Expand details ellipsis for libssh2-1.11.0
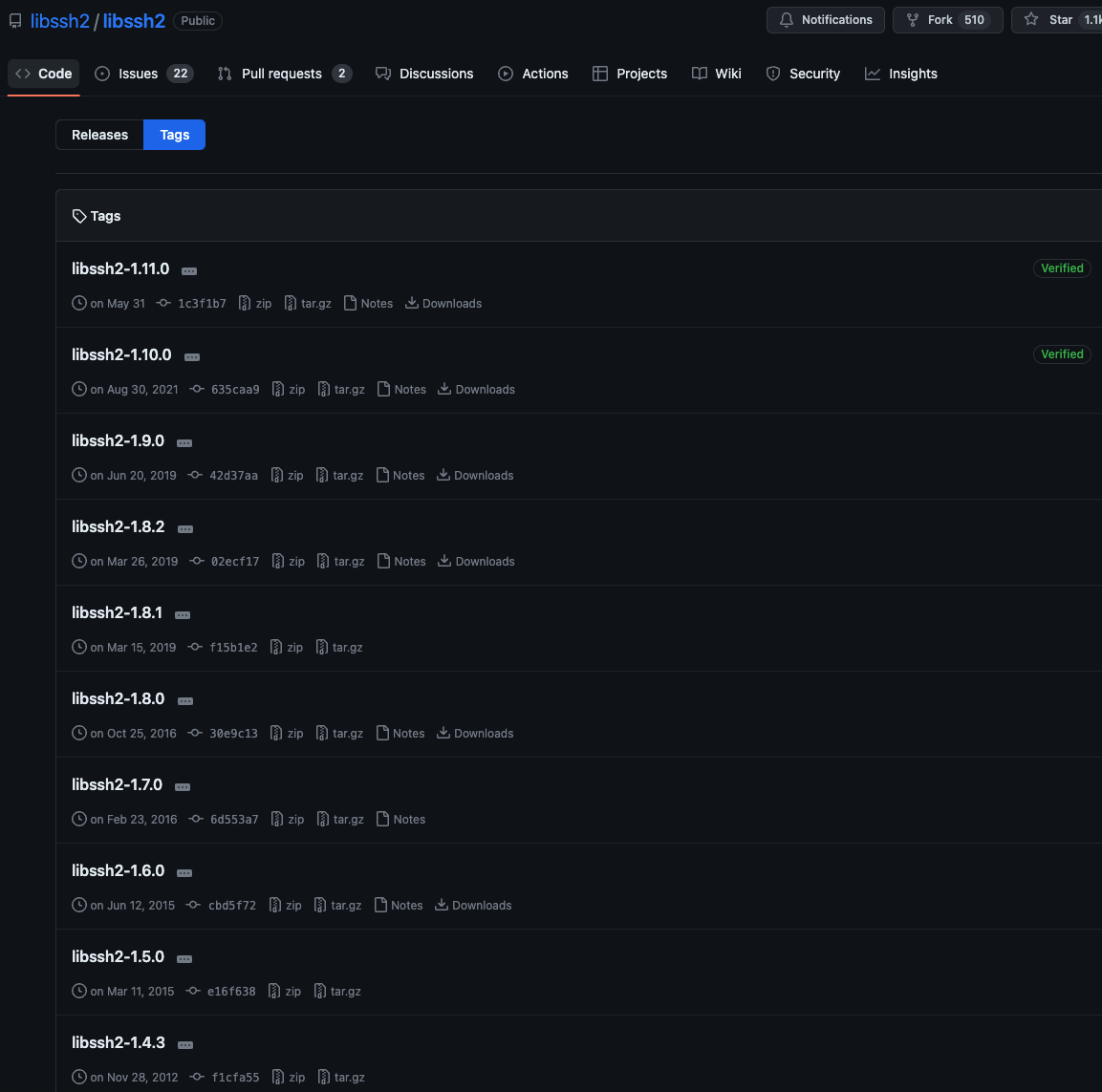Screen dimensions: 1102x1092 click(x=189, y=271)
